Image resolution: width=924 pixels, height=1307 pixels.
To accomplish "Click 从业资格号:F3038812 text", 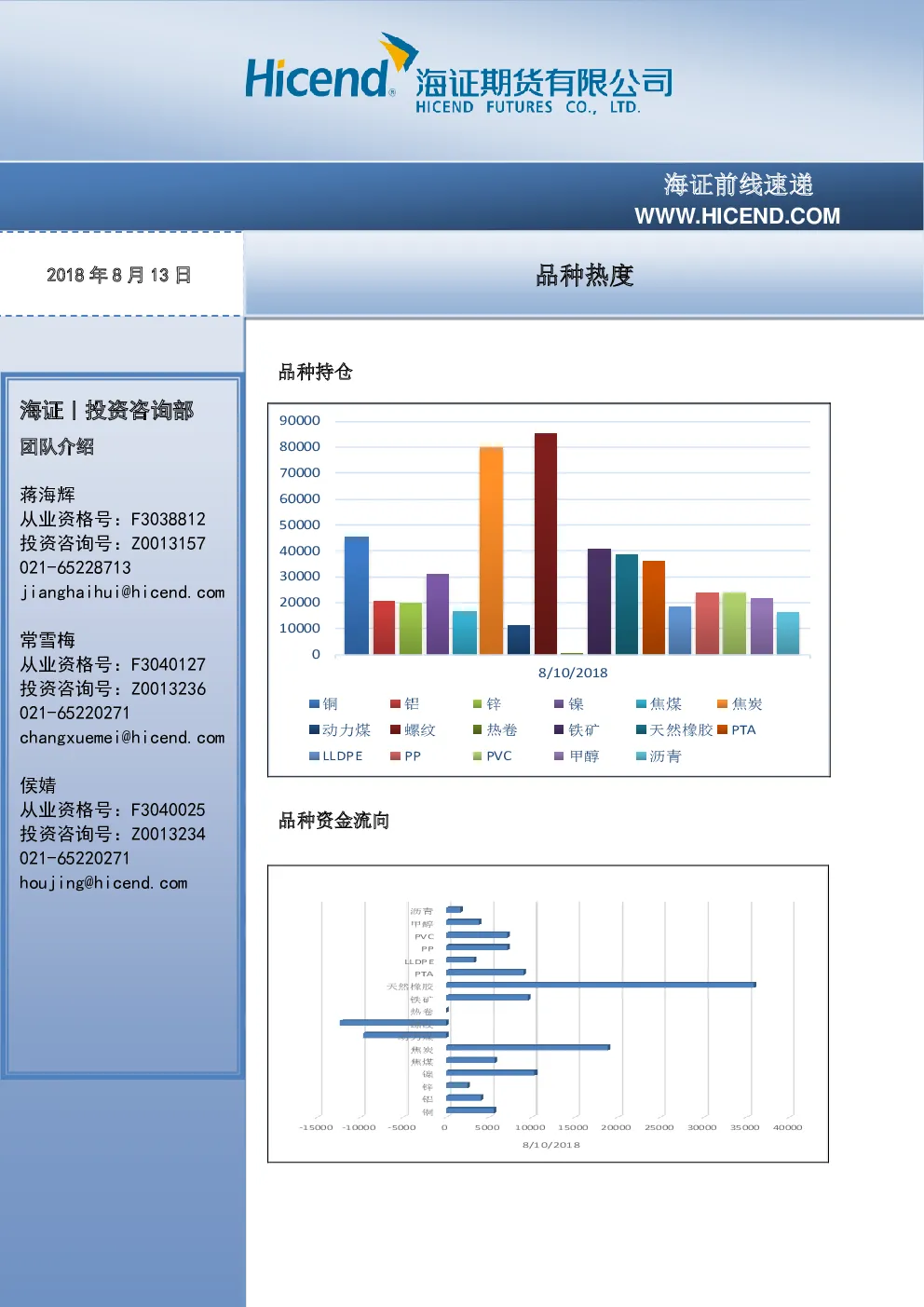I will [x=113, y=519].
